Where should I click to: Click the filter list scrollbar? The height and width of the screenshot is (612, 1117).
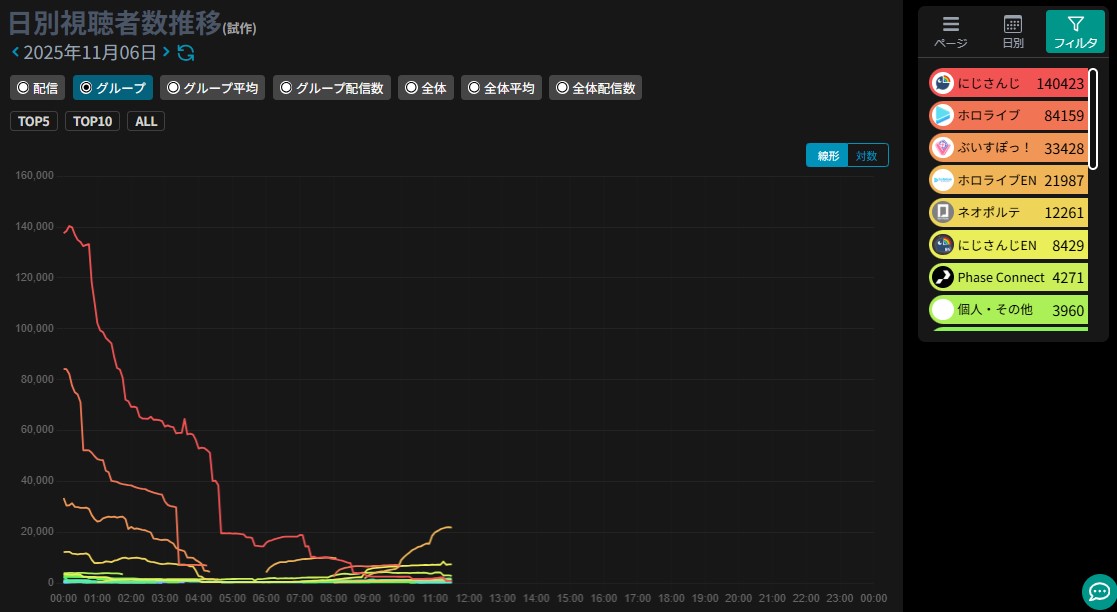click(x=1093, y=119)
